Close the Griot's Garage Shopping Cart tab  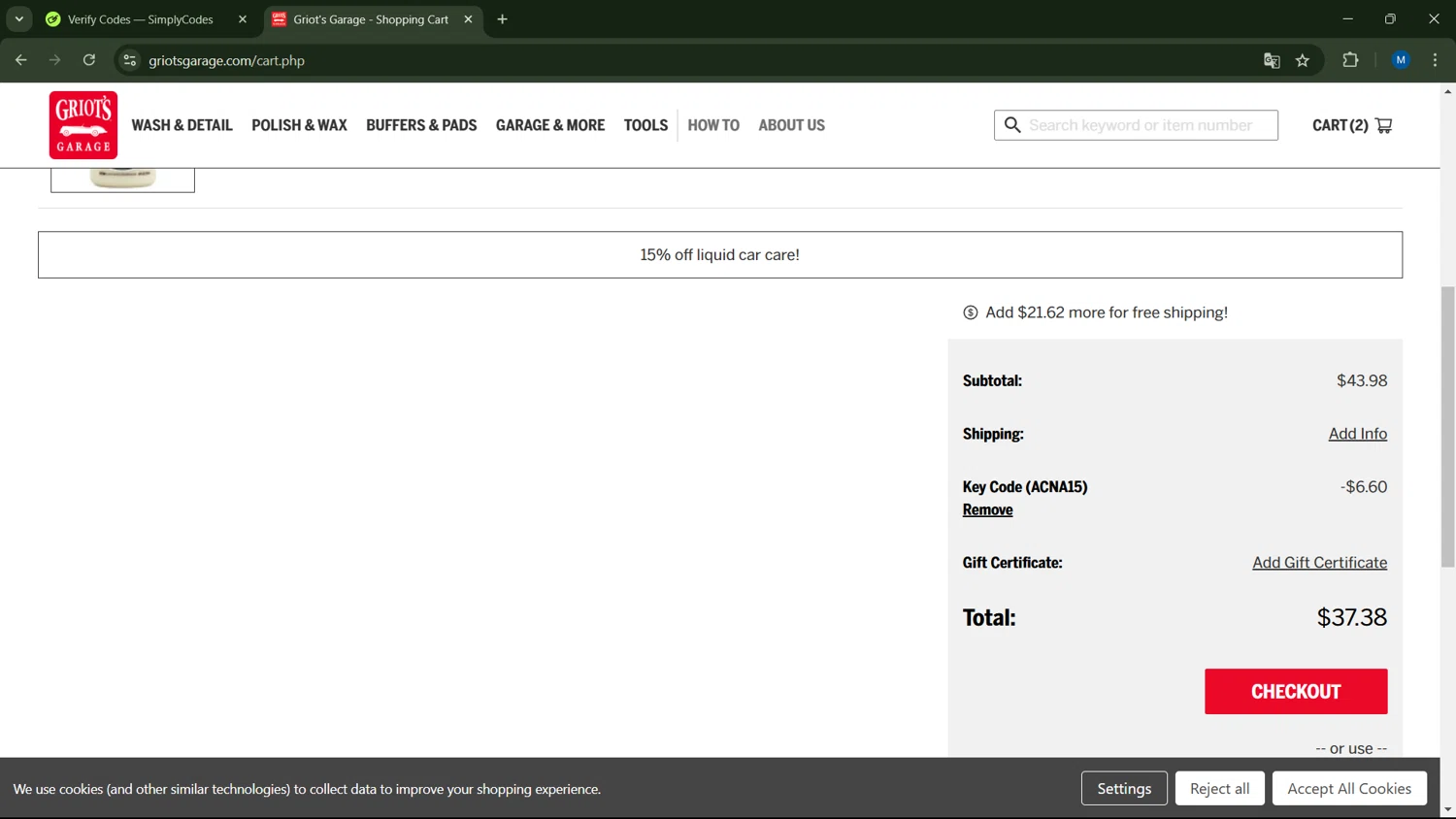click(468, 19)
